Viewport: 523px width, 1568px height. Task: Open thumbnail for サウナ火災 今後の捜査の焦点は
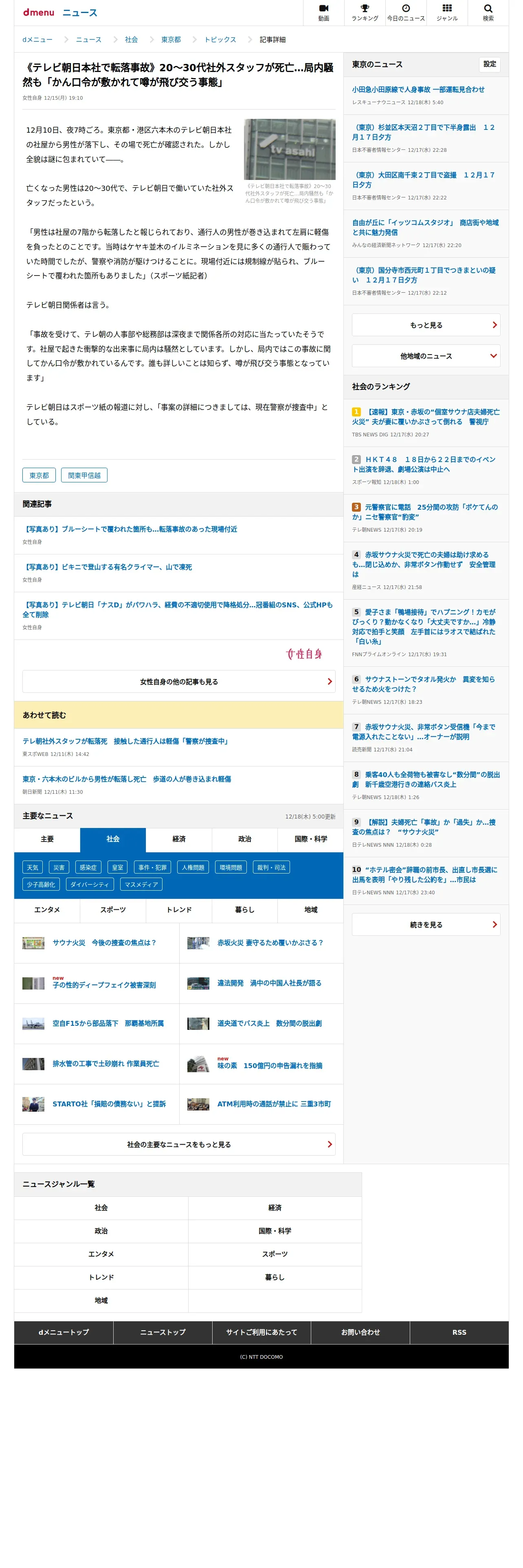[33, 943]
